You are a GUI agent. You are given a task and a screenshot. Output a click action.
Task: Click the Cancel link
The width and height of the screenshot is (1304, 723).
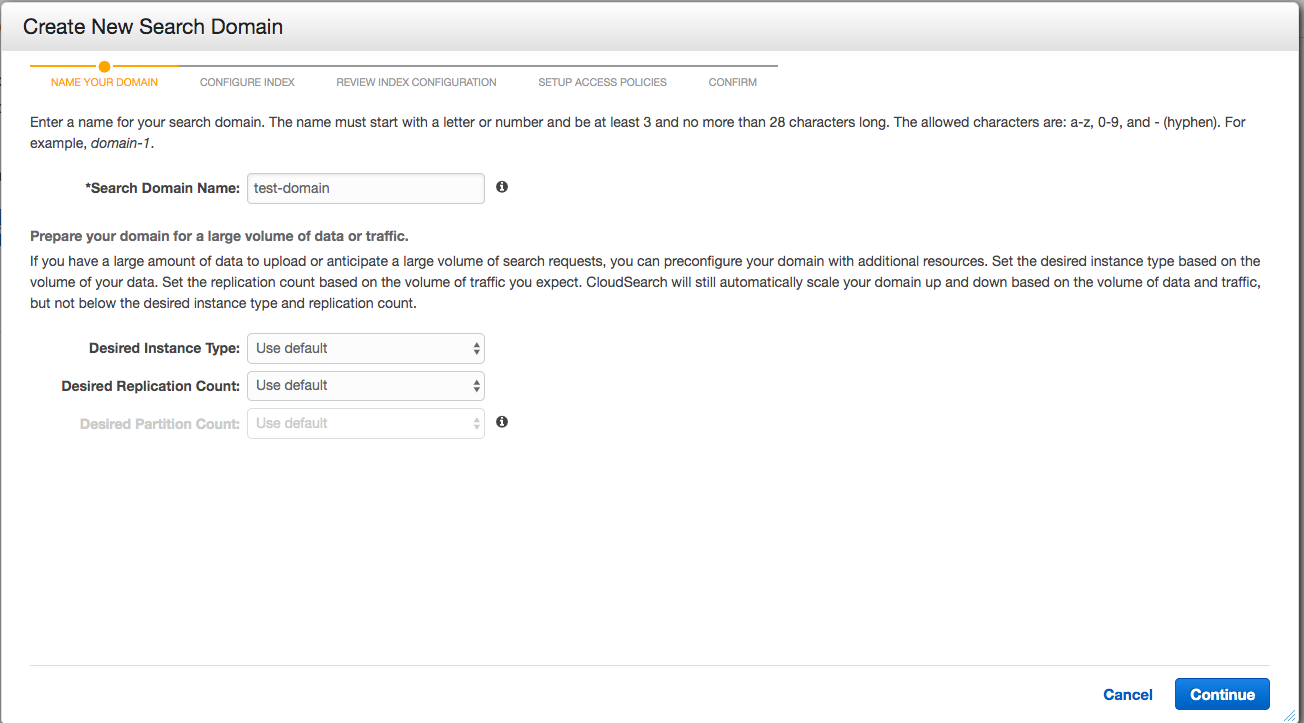pyautogui.click(x=1127, y=694)
